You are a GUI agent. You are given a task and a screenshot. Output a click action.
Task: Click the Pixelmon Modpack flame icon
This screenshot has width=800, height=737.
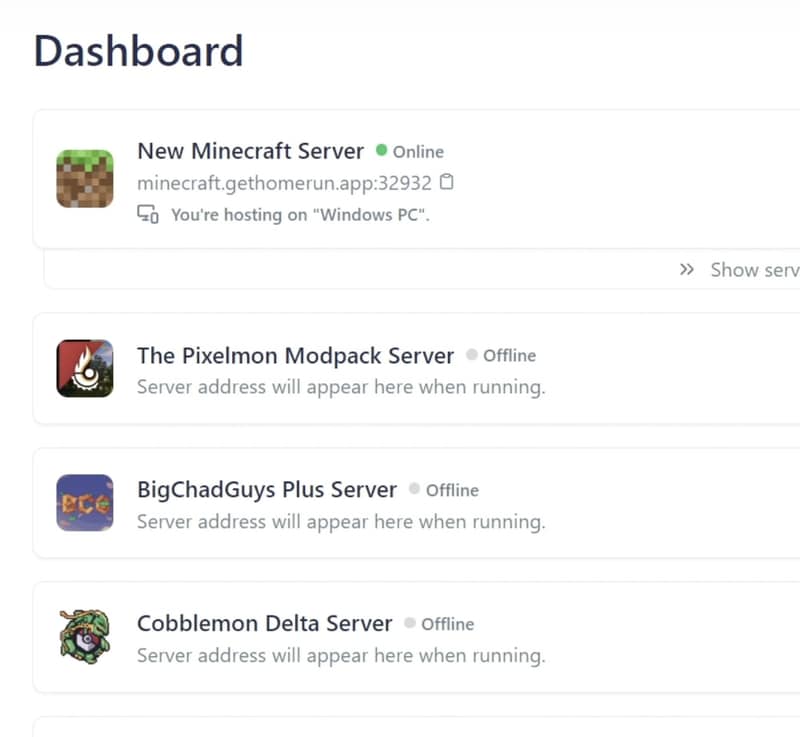pyautogui.click(x=85, y=368)
